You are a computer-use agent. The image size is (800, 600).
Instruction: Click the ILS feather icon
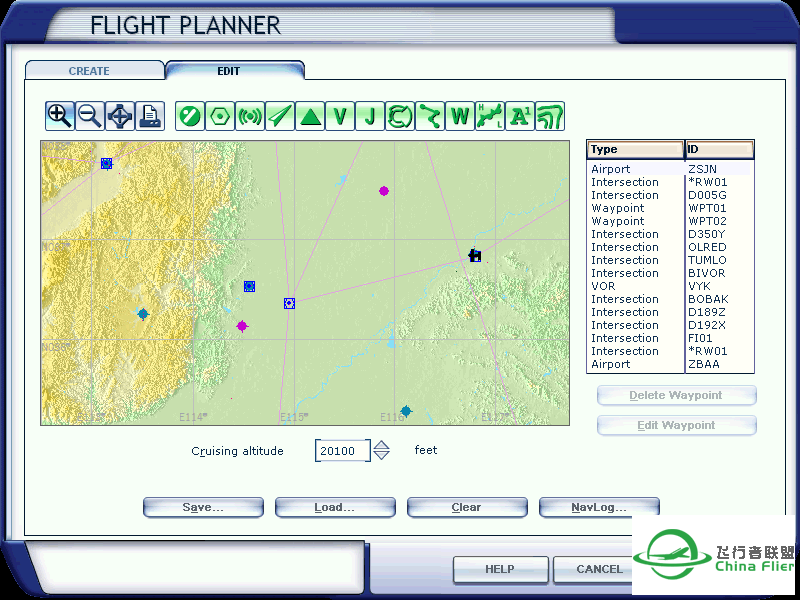pyautogui.click(x=280, y=116)
